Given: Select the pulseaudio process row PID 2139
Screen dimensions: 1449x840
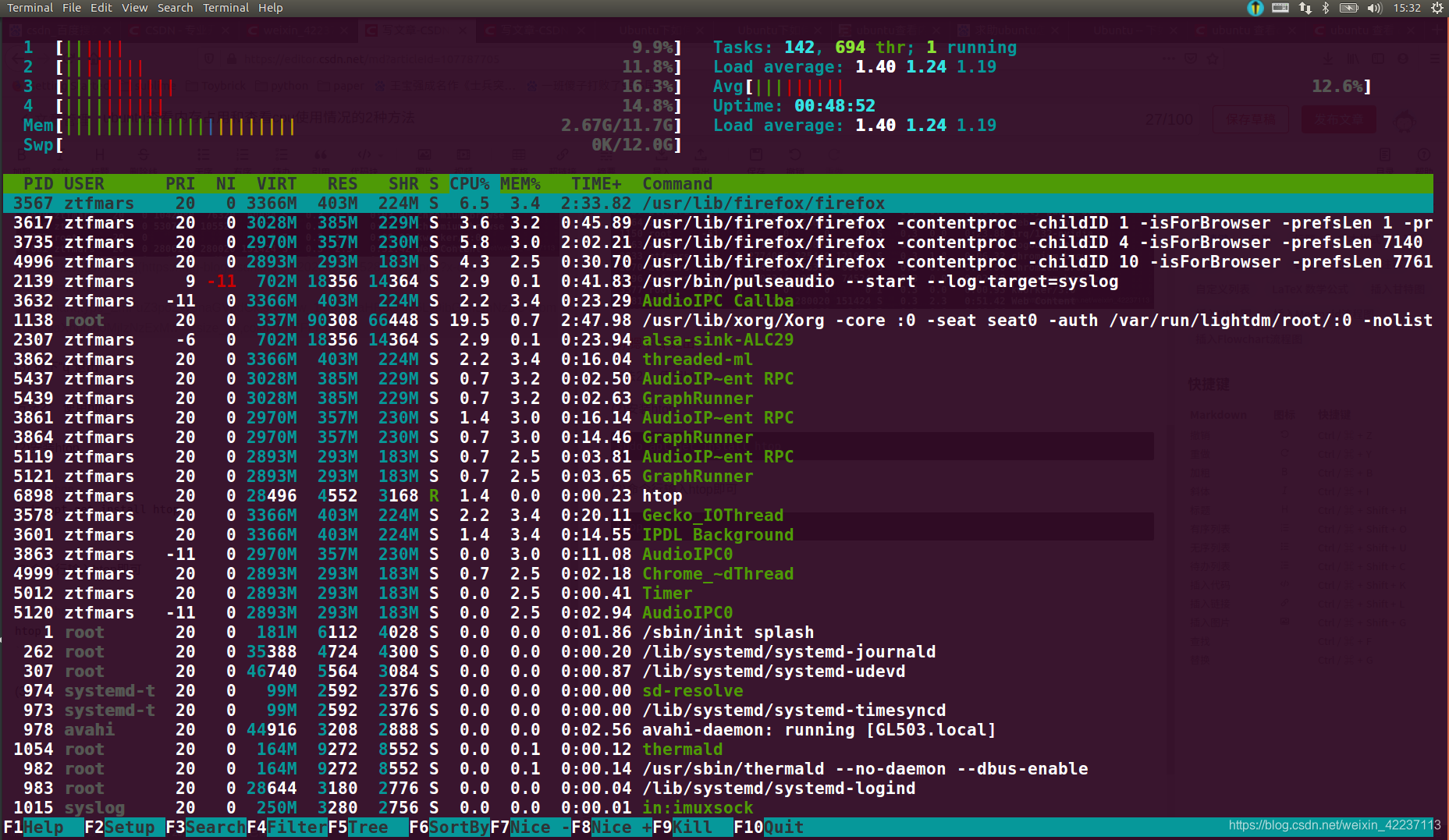Looking at the screenshot, I should point(718,282).
